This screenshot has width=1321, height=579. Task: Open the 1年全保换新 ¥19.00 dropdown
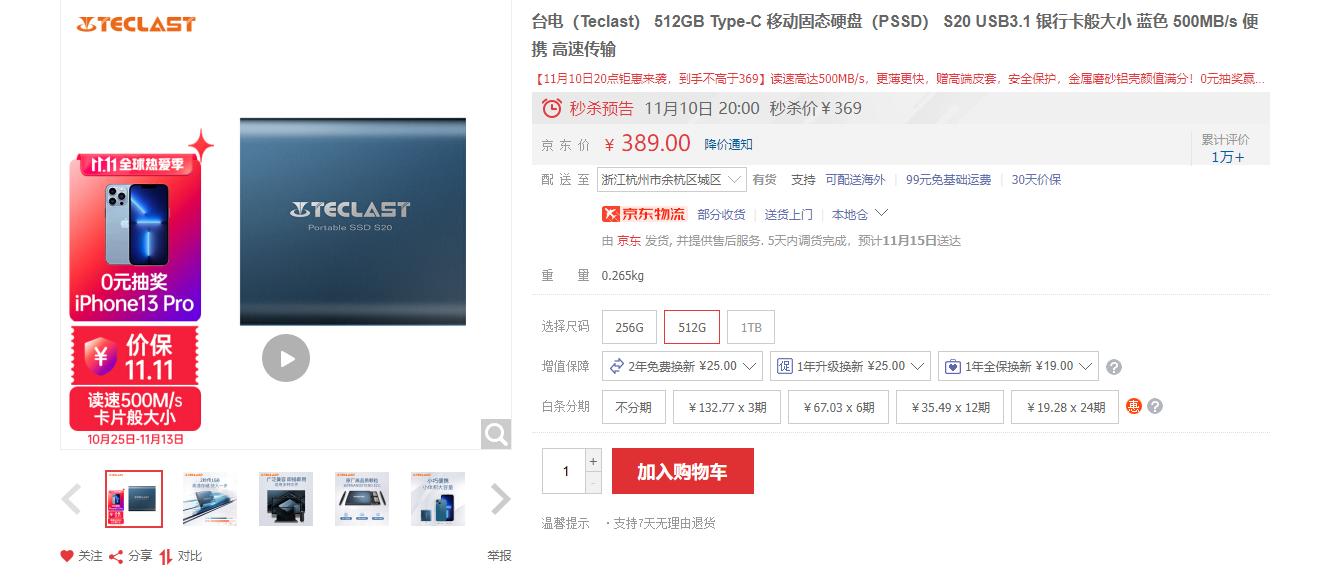pos(1018,366)
